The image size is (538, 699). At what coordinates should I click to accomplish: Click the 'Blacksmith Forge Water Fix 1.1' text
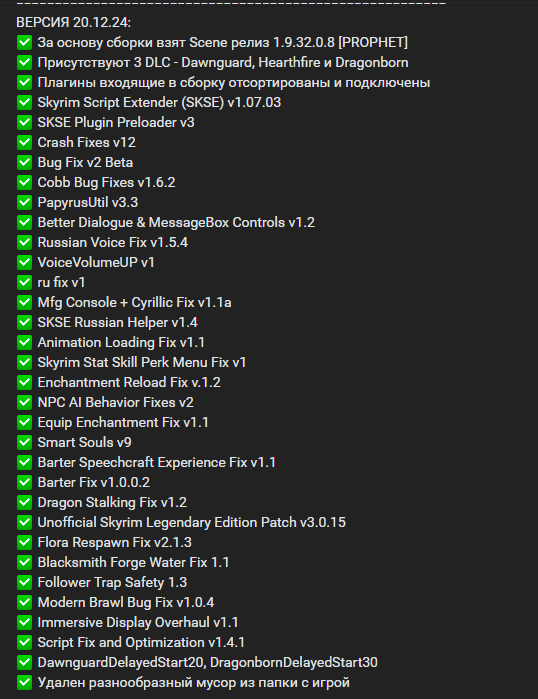(133, 562)
